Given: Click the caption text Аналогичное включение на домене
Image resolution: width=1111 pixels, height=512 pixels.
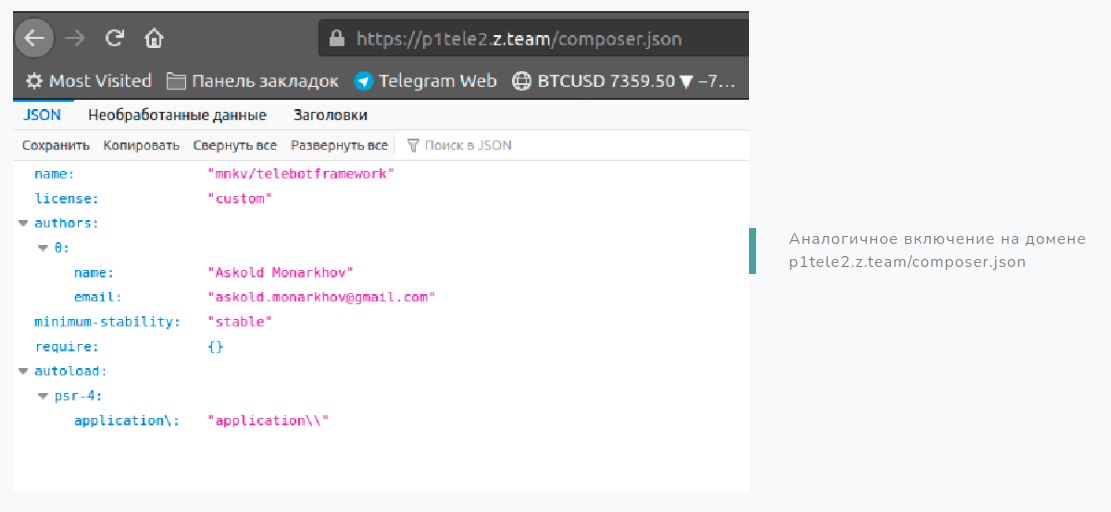Looking at the screenshot, I should pyautogui.click(x=937, y=239).
